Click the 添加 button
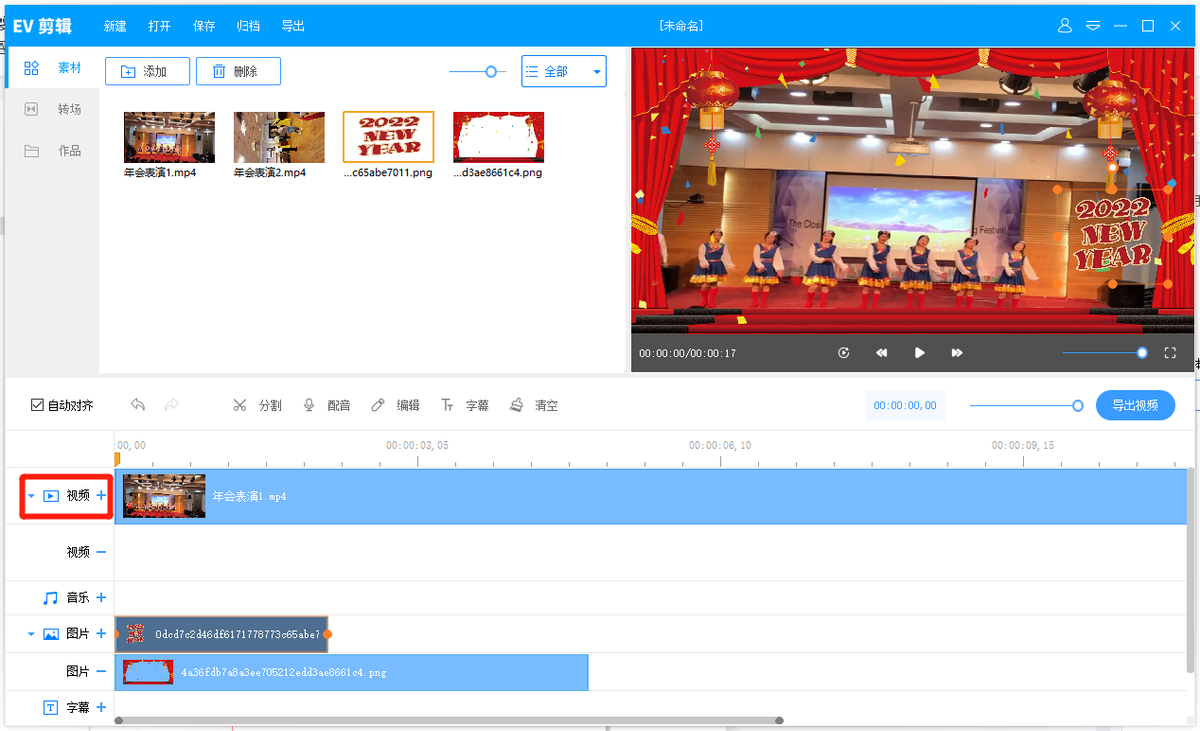 [x=147, y=72]
